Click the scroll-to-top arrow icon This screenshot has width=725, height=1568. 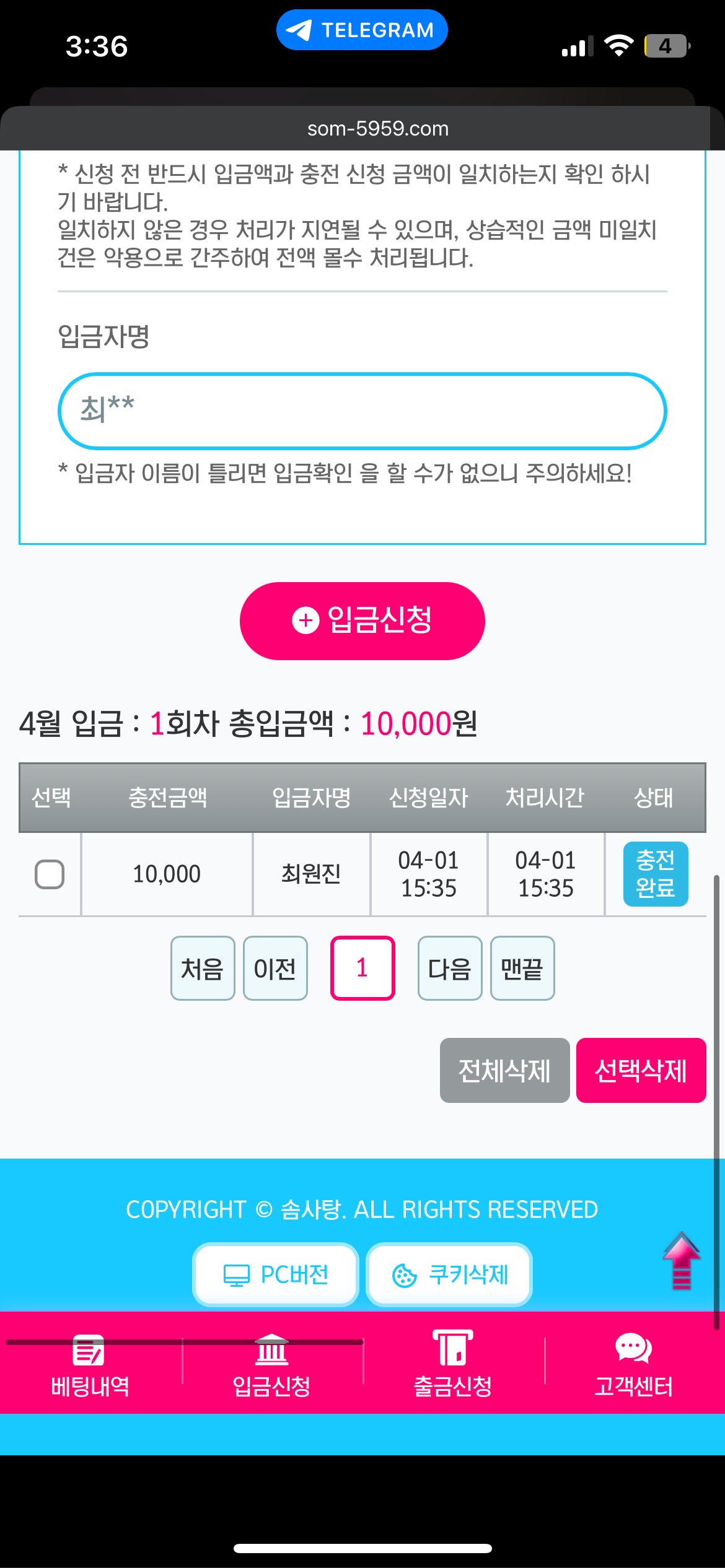tap(681, 1261)
